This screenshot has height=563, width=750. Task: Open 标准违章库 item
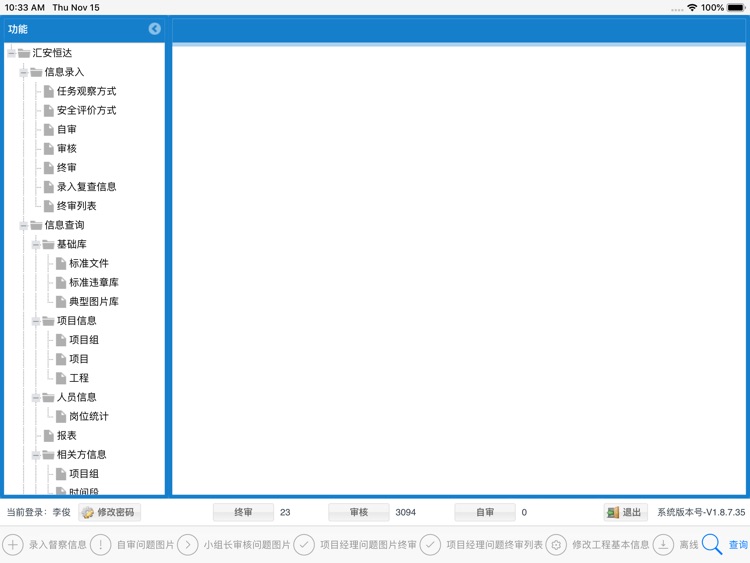coord(94,282)
